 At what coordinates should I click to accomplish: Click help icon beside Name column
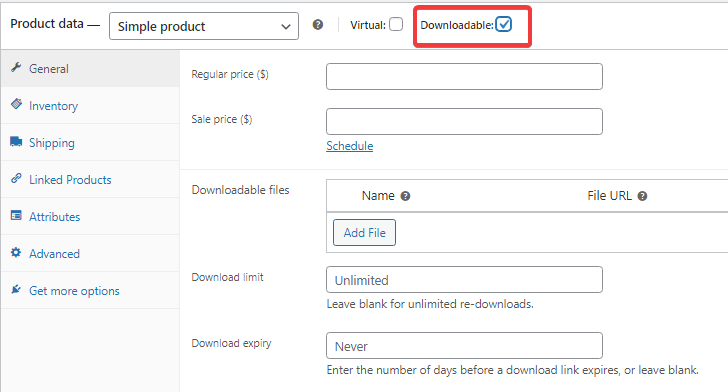405,196
